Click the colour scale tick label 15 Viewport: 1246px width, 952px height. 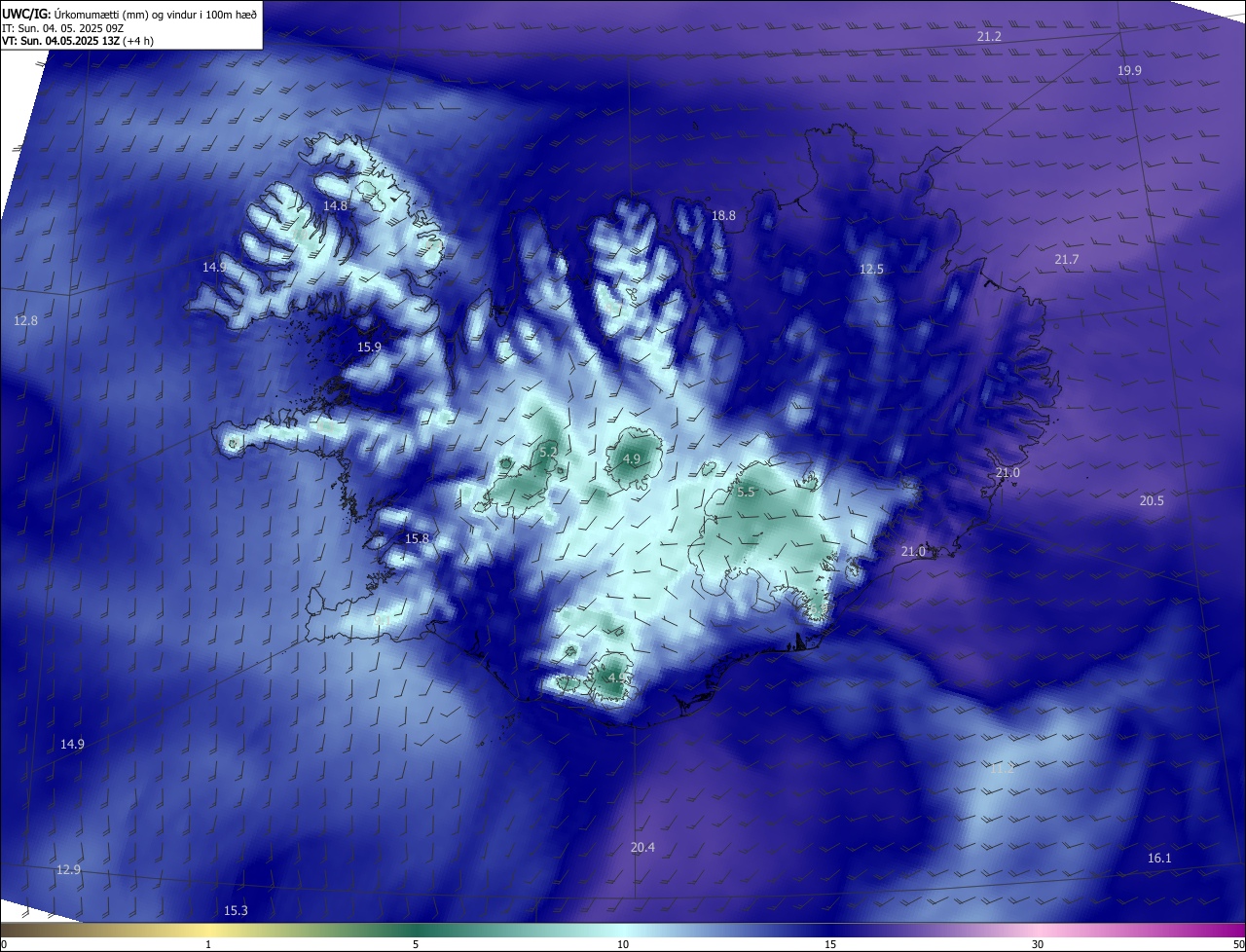coord(830,944)
